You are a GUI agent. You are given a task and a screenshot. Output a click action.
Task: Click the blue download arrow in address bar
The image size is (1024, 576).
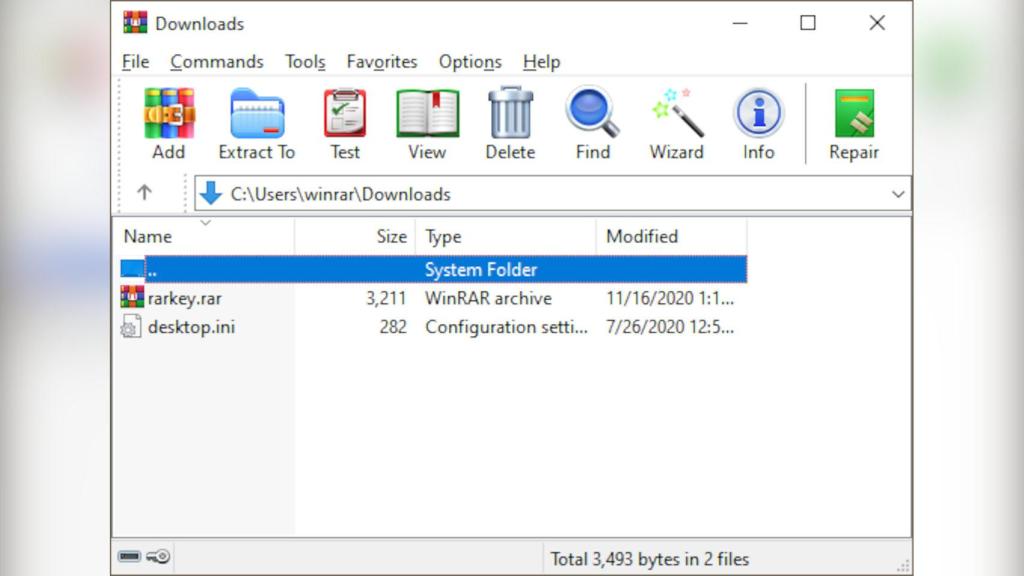click(211, 193)
